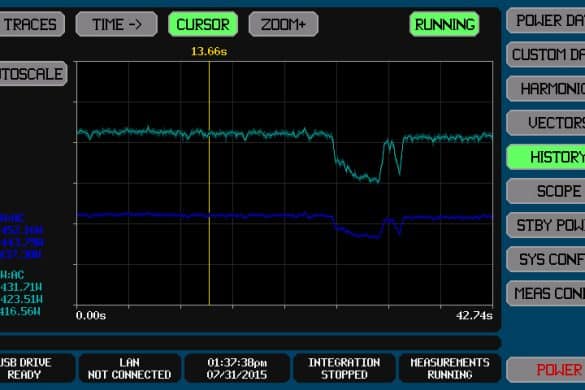Image resolution: width=585 pixels, height=390 pixels.
Task: Toggle the CURSOR mode off
Action: (x=203, y=25)
